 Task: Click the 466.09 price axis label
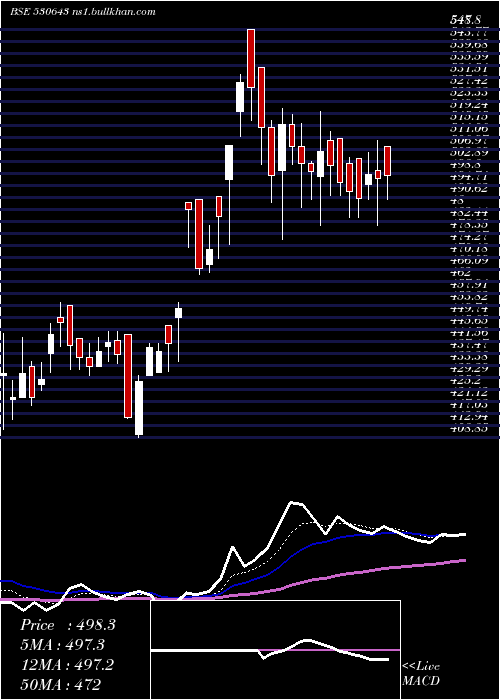(x=468, y=259)
